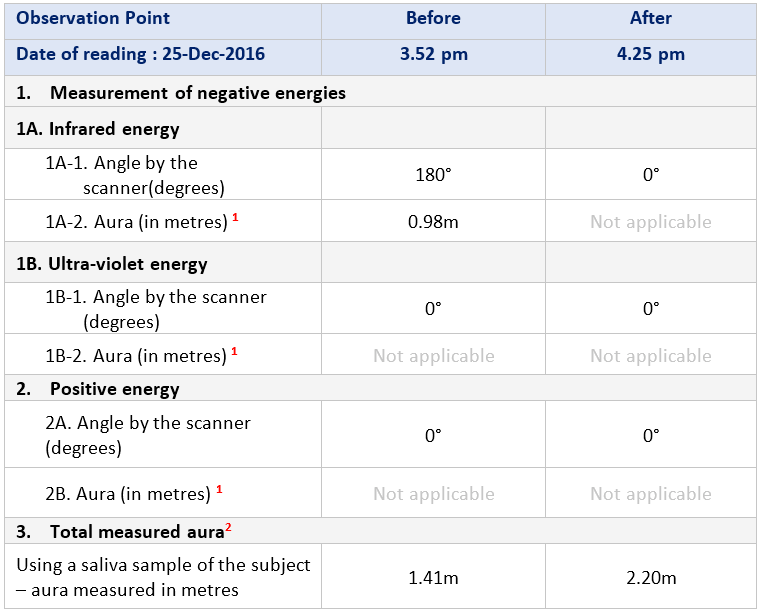Select the 3.52 pm time cell
The image size is (761, 612).
tap(433, 54)
